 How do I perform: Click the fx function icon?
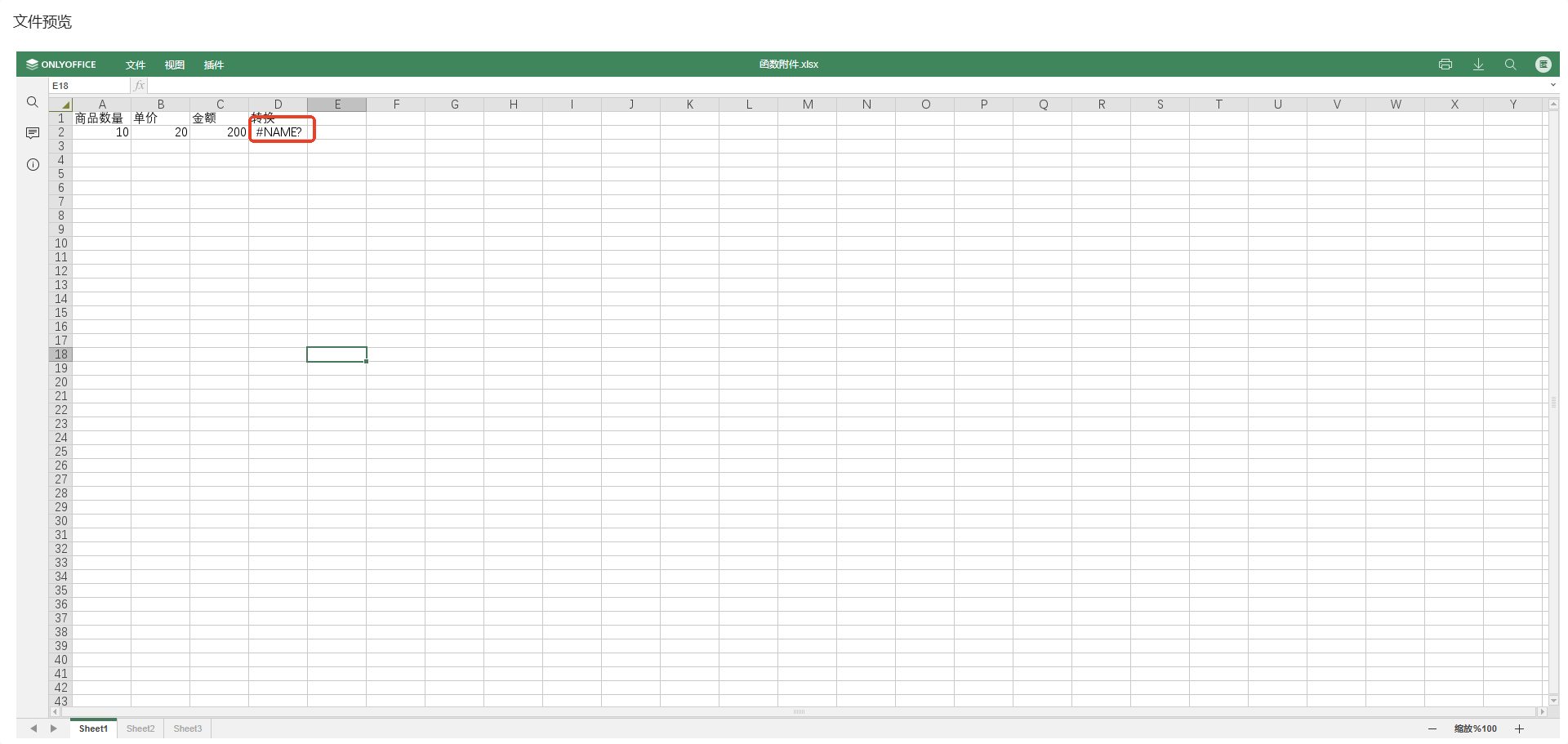point(140,86)
